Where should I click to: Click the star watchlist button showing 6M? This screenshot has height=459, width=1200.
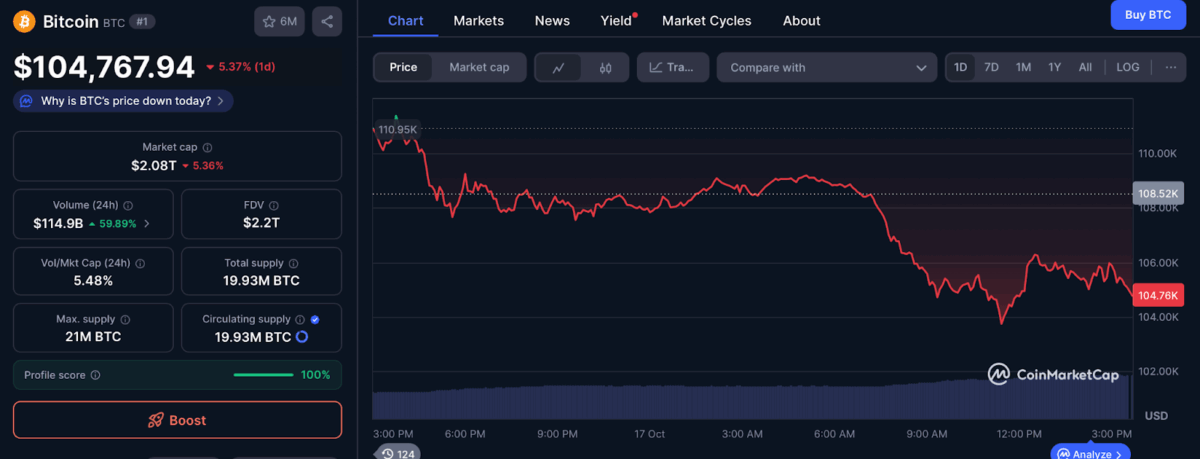pos(280,21)
